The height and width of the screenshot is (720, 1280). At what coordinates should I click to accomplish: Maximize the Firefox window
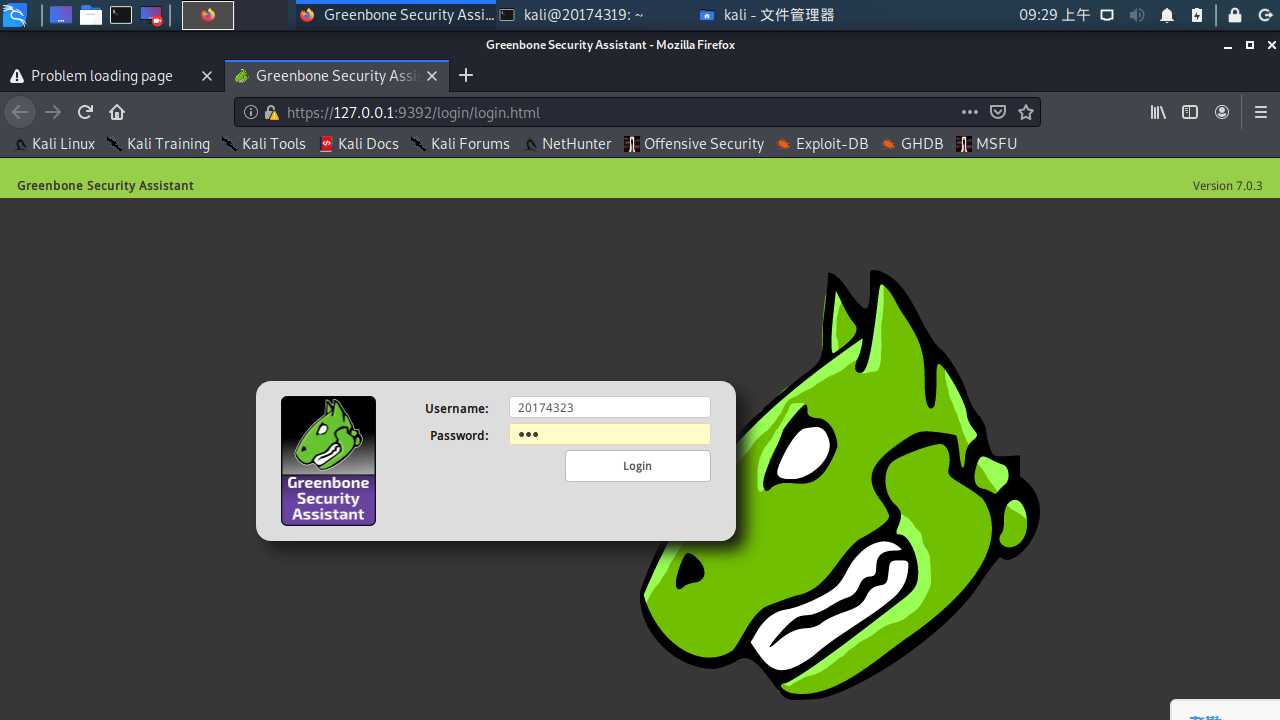click(1249, 45)
